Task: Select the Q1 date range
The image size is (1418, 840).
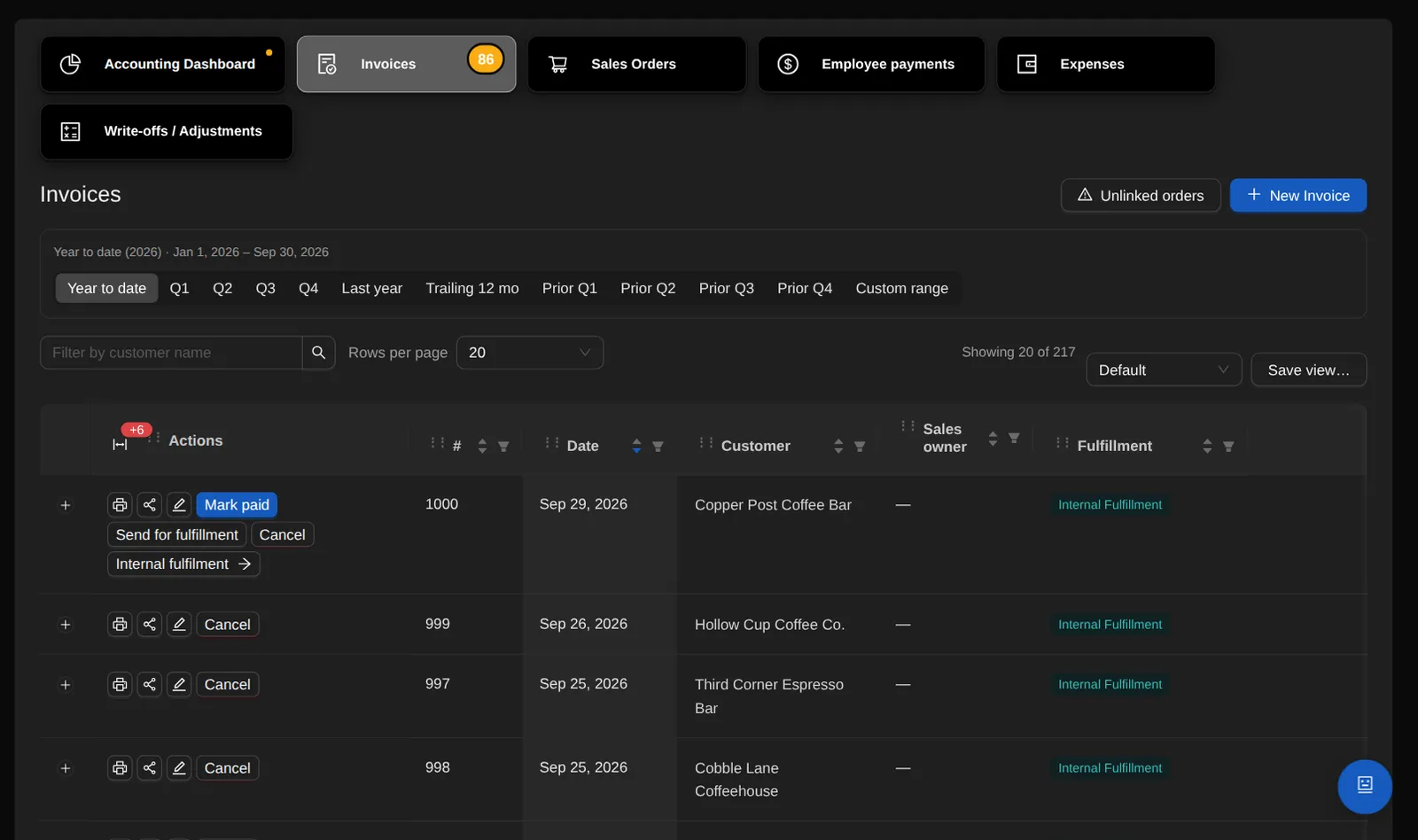Action: click(x=179, y=289)
